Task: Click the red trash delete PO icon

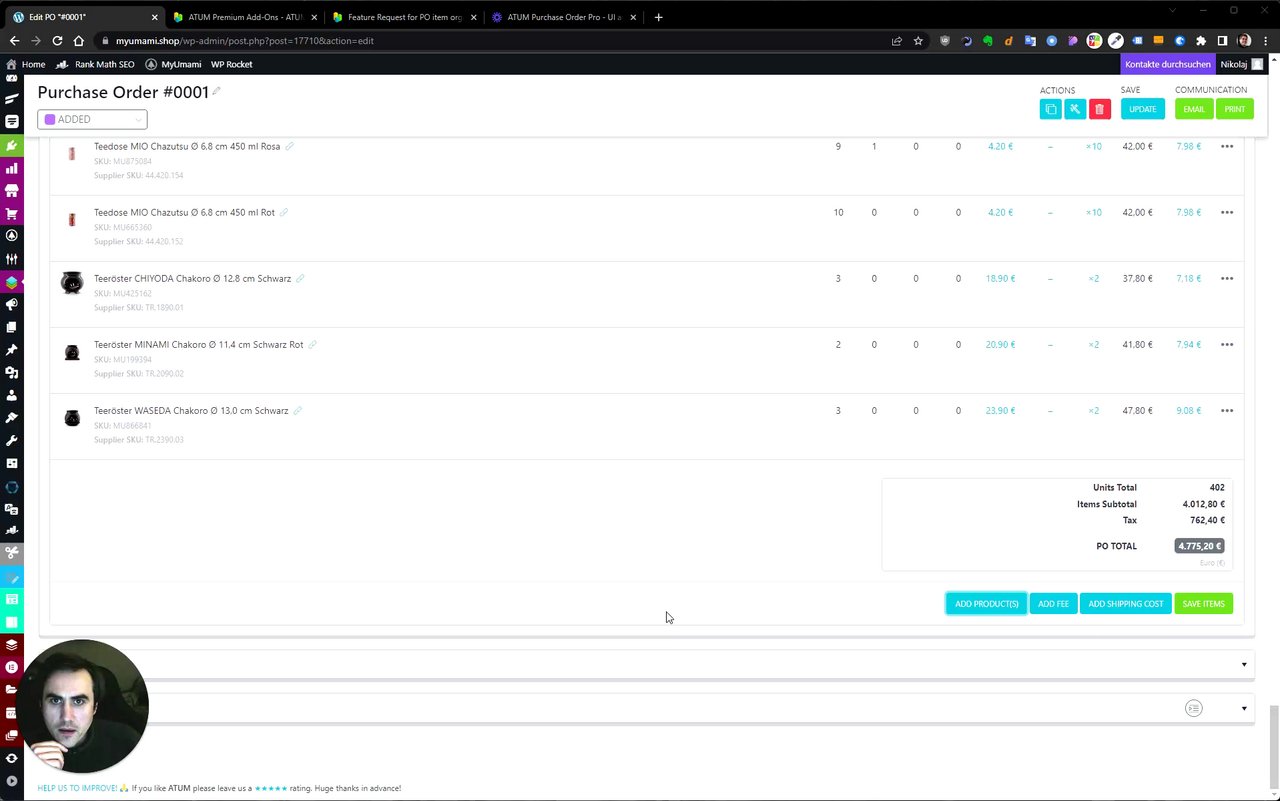Action: coord(1099,109)
